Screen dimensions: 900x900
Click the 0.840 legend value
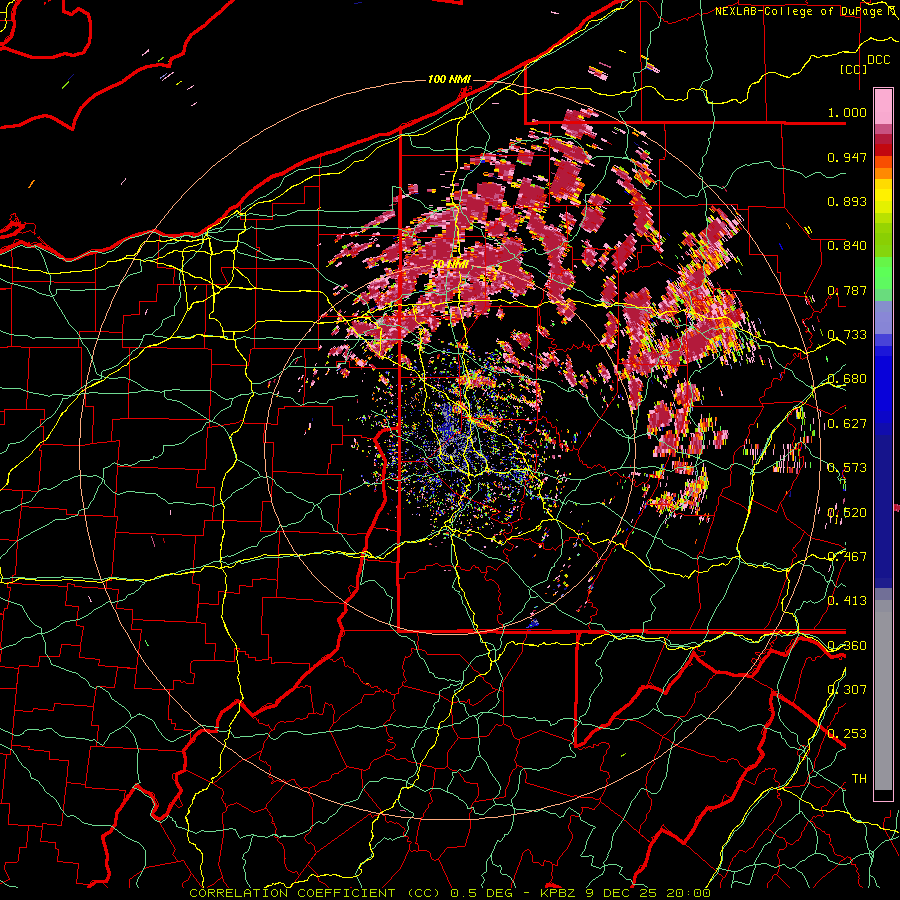click(847, 246)
